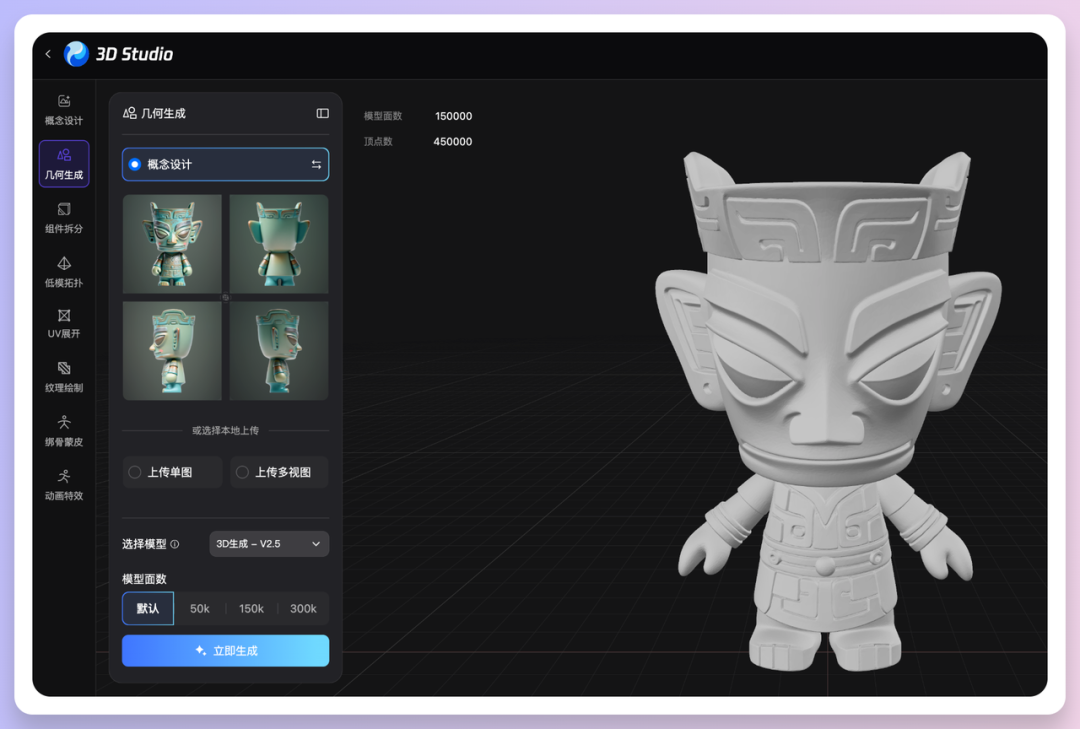Click the swap arrows icon in 概念设计 row
Screen dimensions: 1080x729
pos(316,165)
